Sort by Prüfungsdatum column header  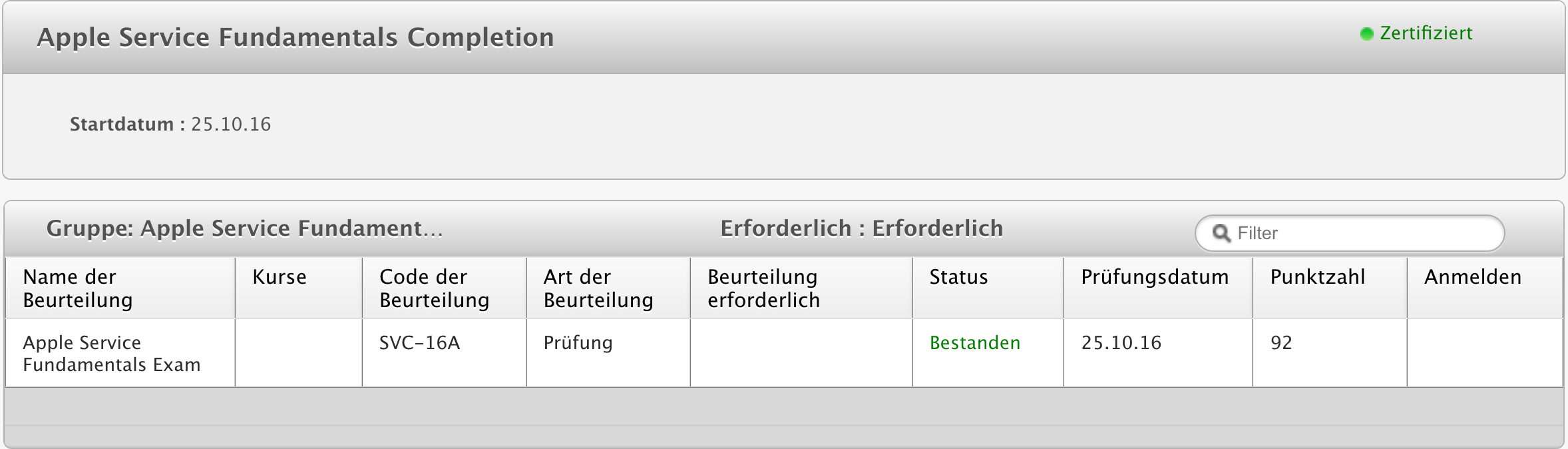click(x=1155, y=277)
